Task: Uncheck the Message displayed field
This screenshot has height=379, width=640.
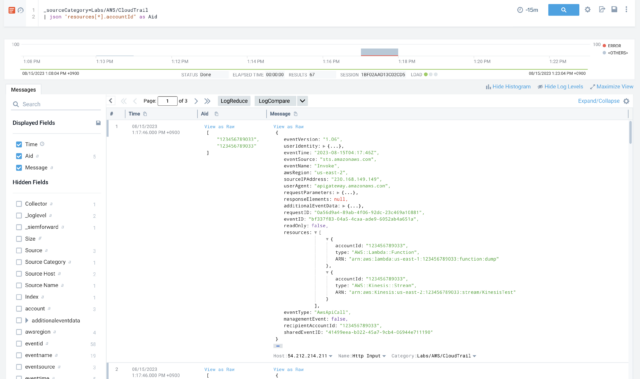Action: [x=19, y=168]
